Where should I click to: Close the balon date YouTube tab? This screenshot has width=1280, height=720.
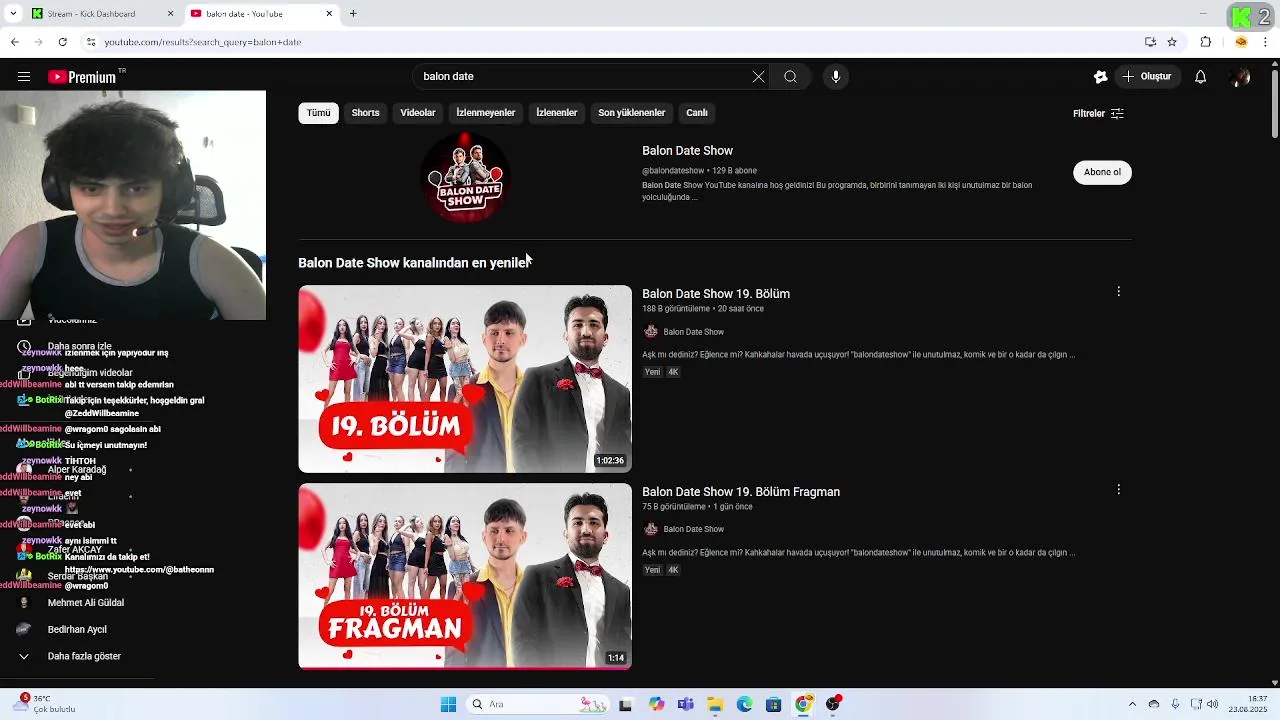click(329, 14)
